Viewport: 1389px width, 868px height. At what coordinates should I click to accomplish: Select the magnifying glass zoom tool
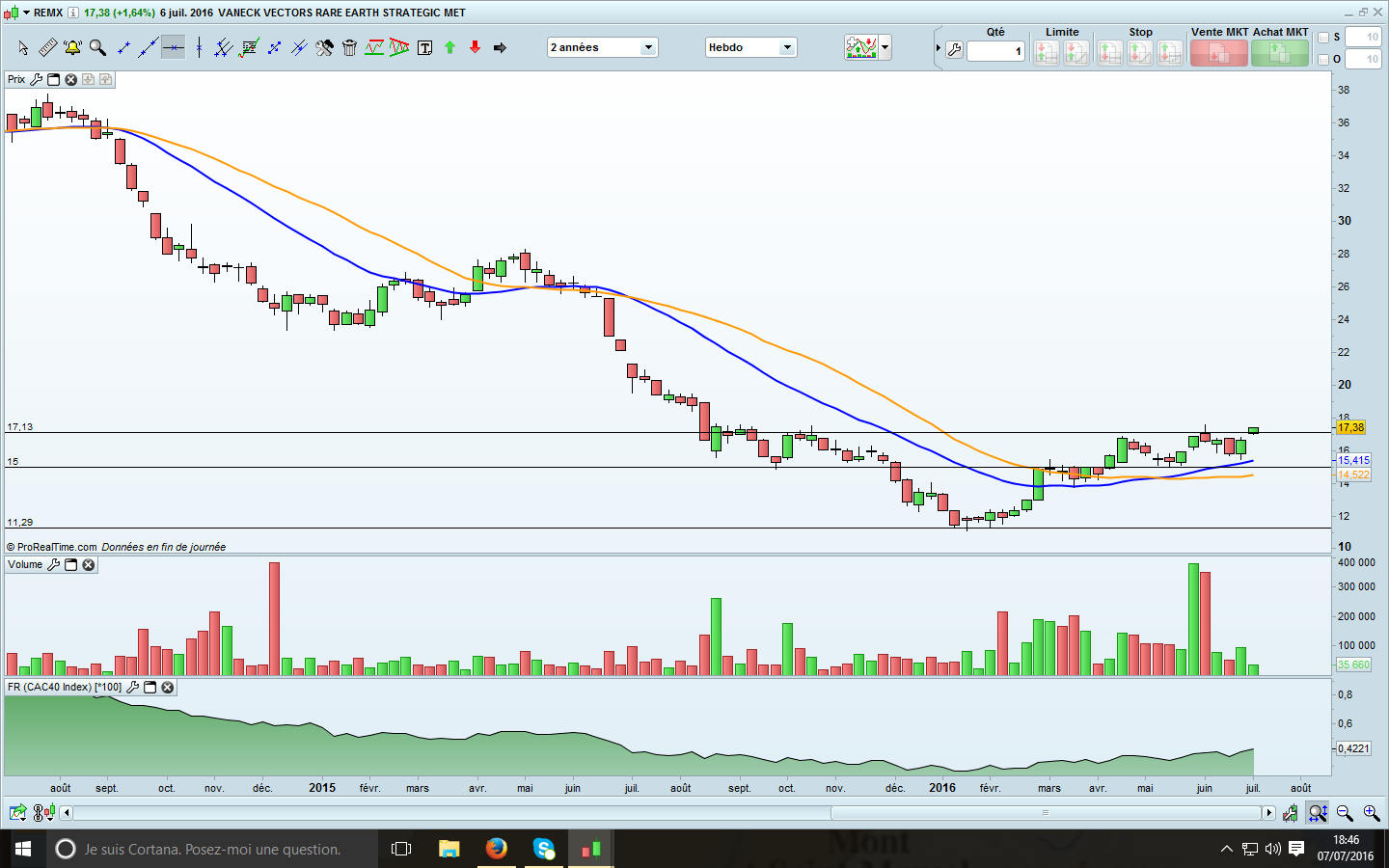pyautogui.click(x=97, y=47)
